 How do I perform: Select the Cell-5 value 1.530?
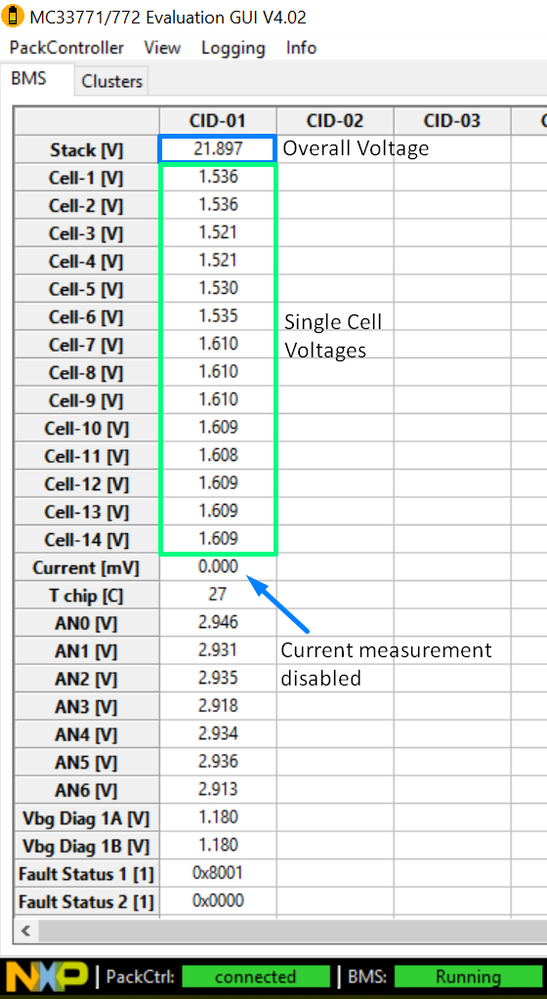(x=218, y=289)
